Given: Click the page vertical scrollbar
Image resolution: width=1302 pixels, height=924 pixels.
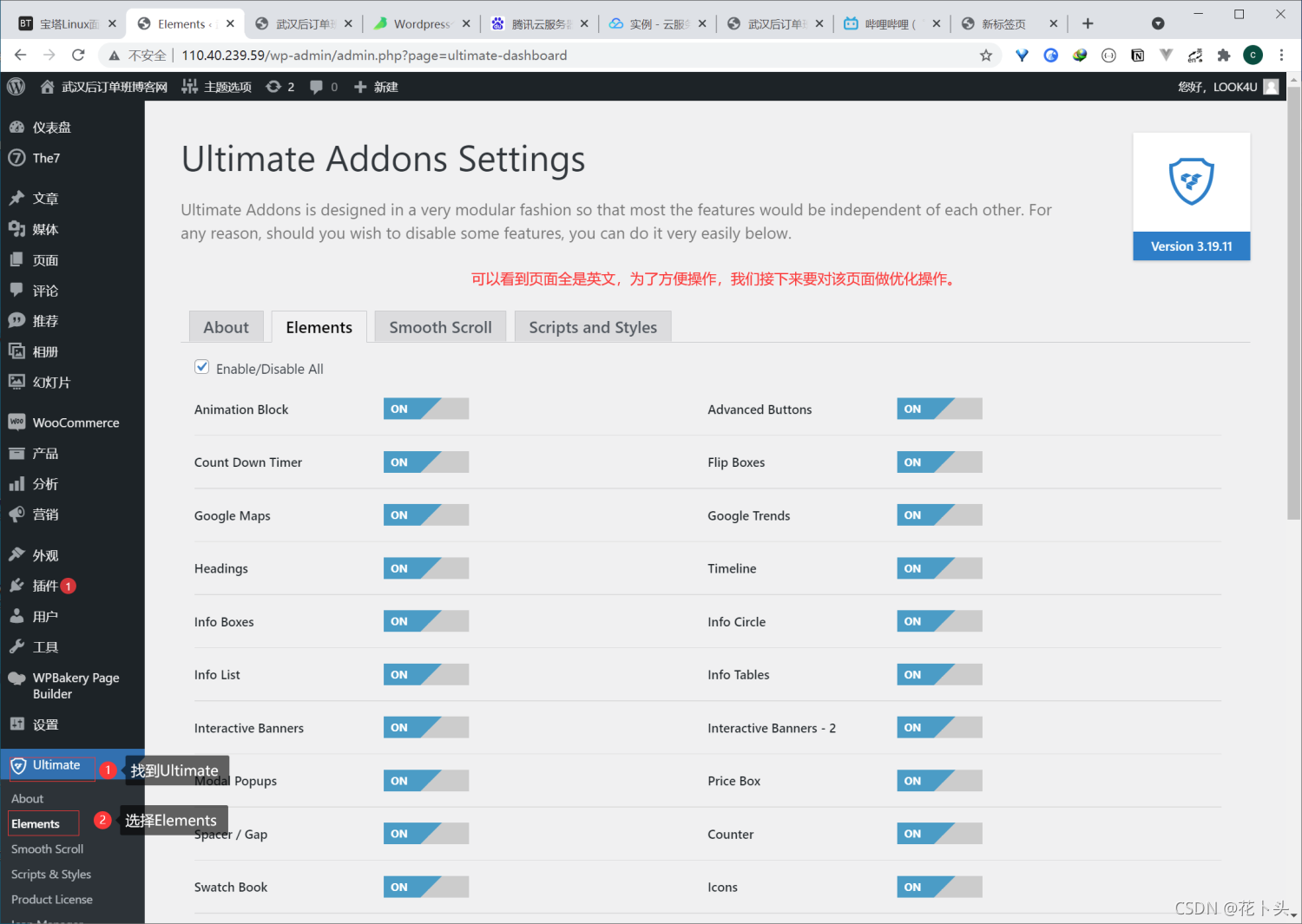Looking at the screenshot, I should point(1294,304).
